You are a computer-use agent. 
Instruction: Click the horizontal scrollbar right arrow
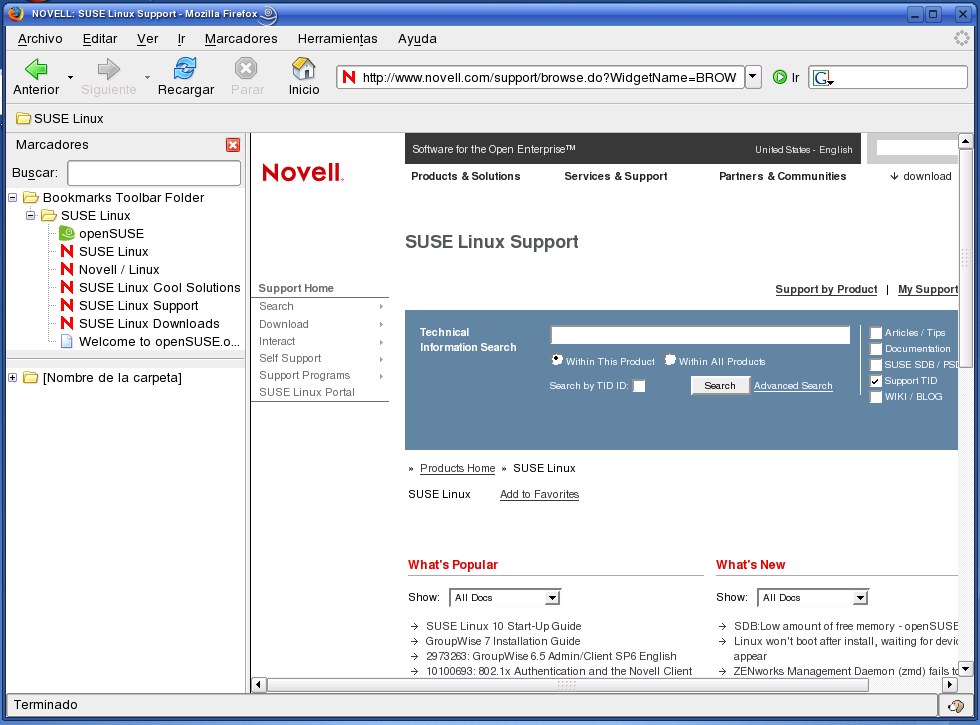tap(949, 684)
